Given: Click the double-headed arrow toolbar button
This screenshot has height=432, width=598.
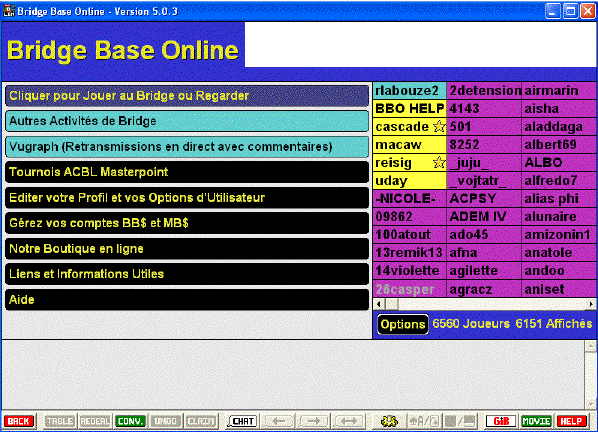Looking at the screenshot, I should (349, 421).
